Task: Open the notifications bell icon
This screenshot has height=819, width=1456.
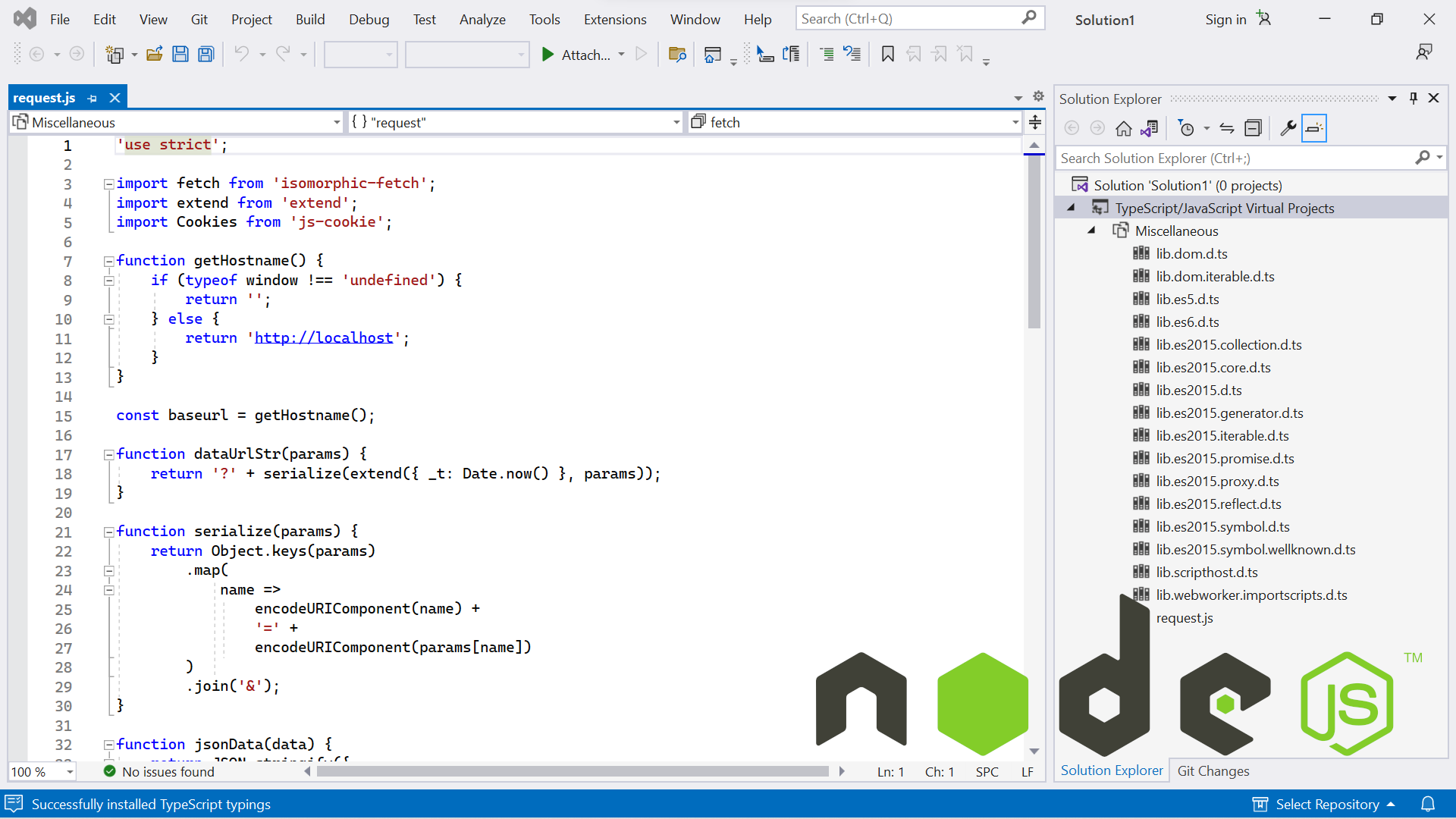Action: [x=1428, y=804]
